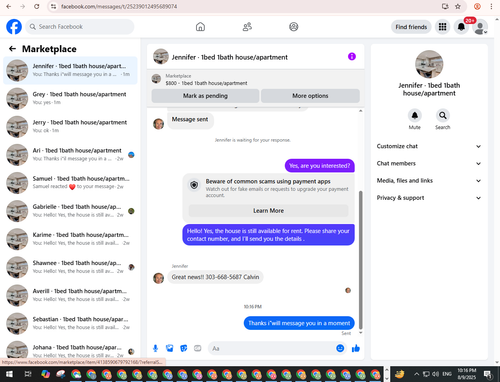Open Averill conversation in list
This screenshot has height=382, width=500.
pos(70,295)
